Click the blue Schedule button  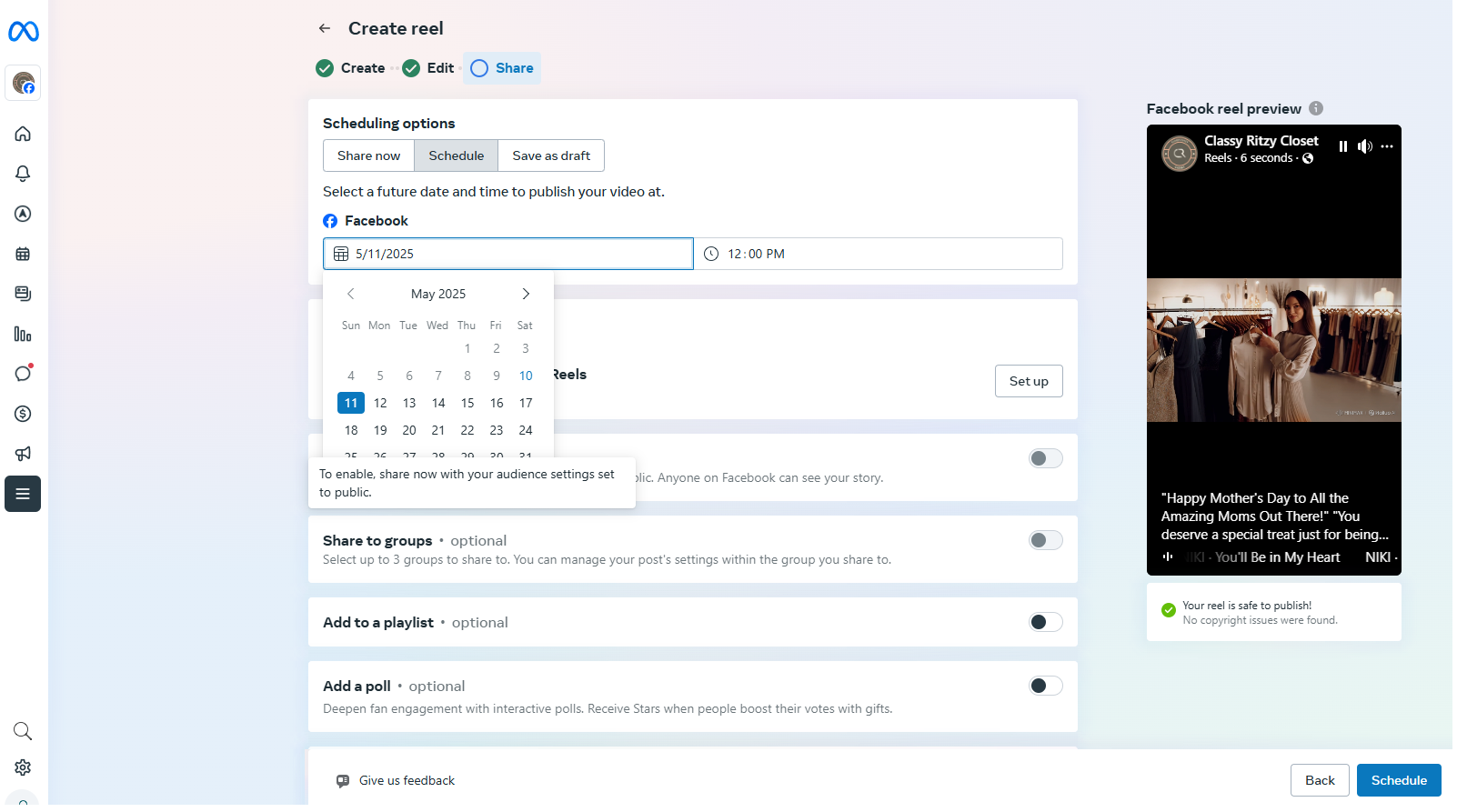[x=1398, y=780]
